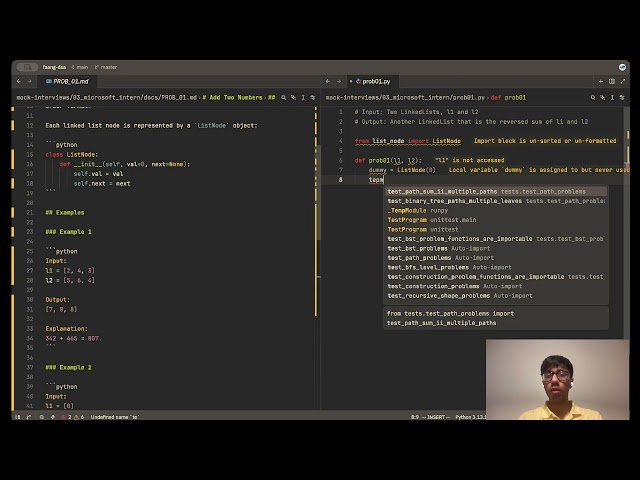Click the new-tab plus icon in right pane
Viewport: 640px width, 480px height.
point(601,81)
